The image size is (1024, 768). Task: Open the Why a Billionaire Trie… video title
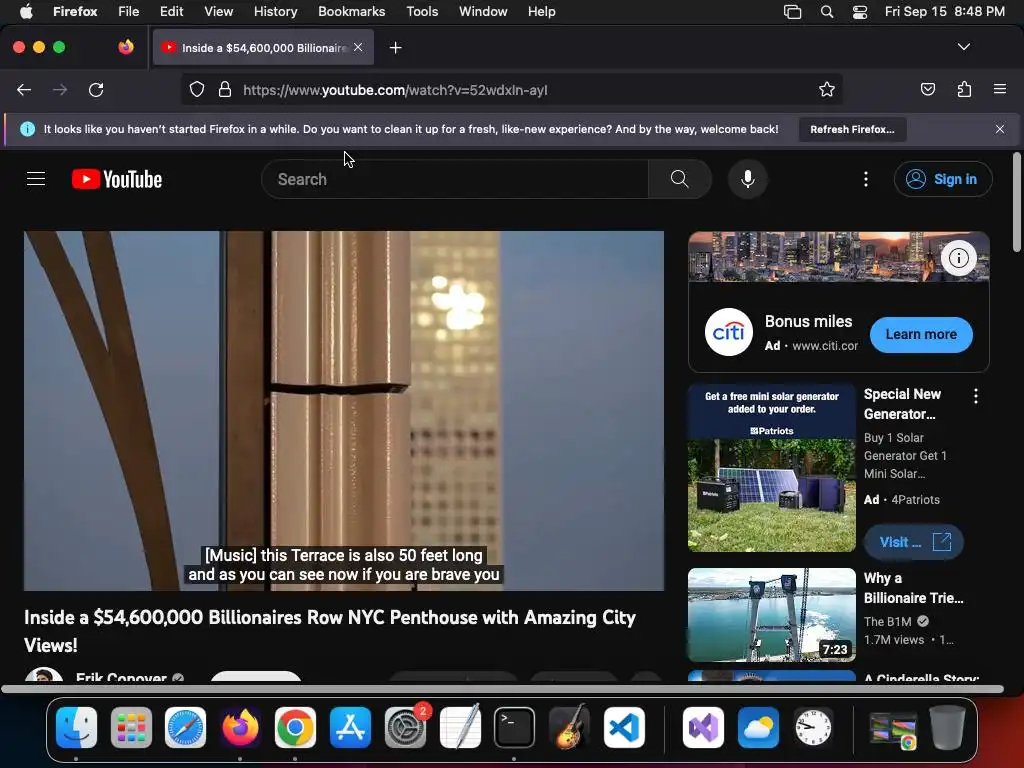pyautogui.click(x=913, y=588)
